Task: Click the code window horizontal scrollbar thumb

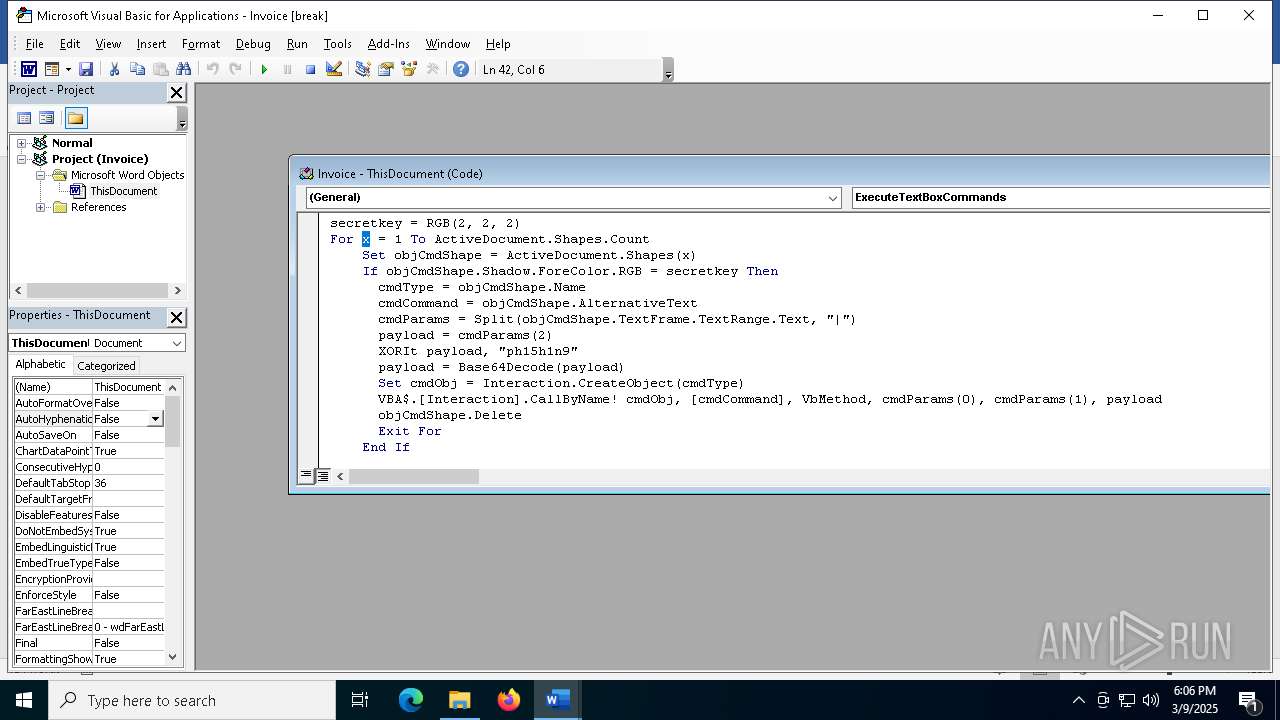Action: (x=414, y=476)
